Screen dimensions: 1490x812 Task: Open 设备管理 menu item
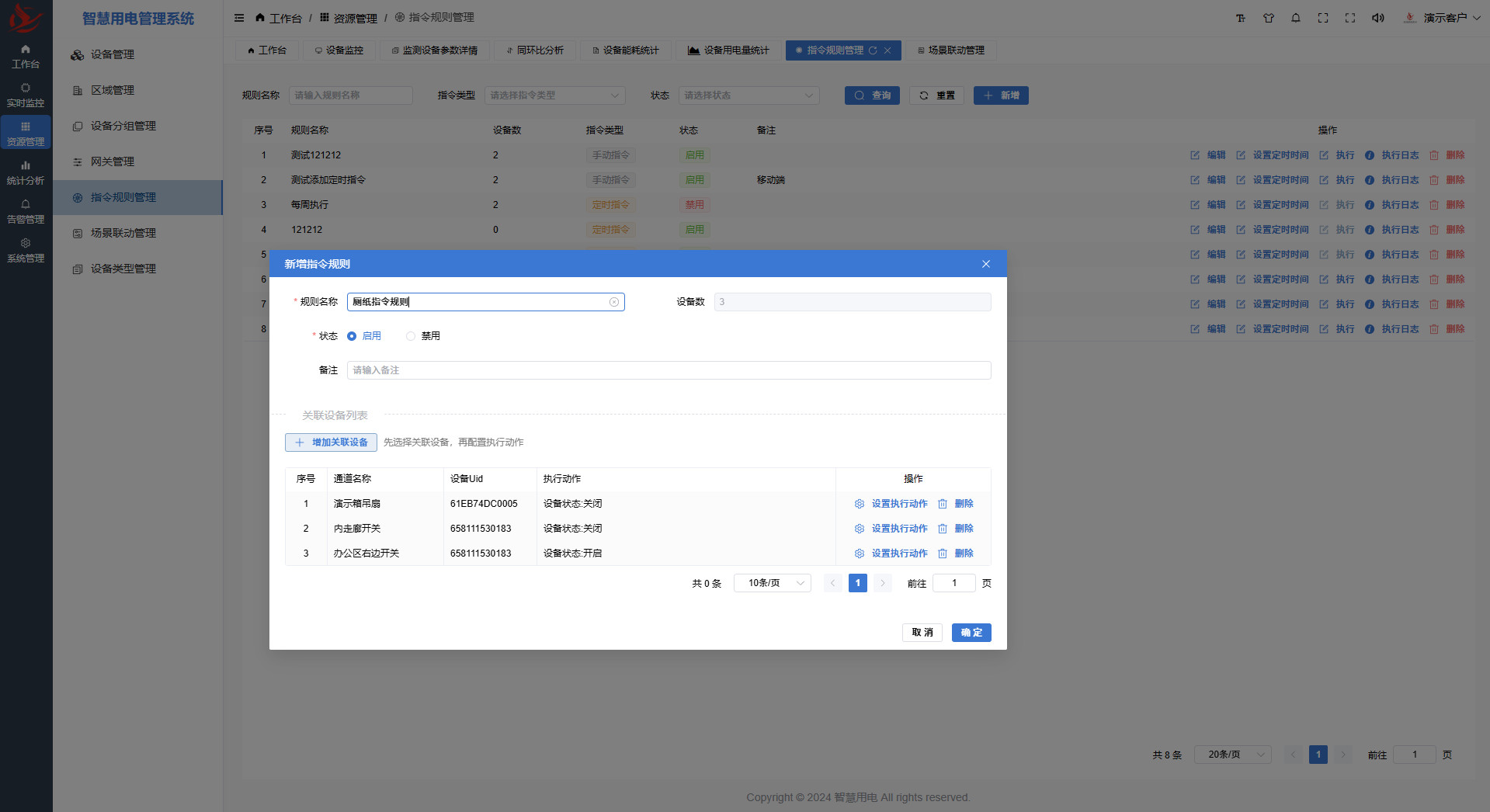(137, 54)
